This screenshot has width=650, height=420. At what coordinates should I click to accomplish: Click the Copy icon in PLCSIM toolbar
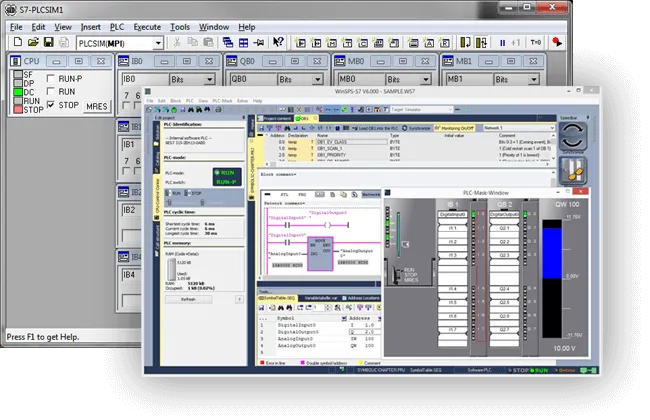coord(192,42)
